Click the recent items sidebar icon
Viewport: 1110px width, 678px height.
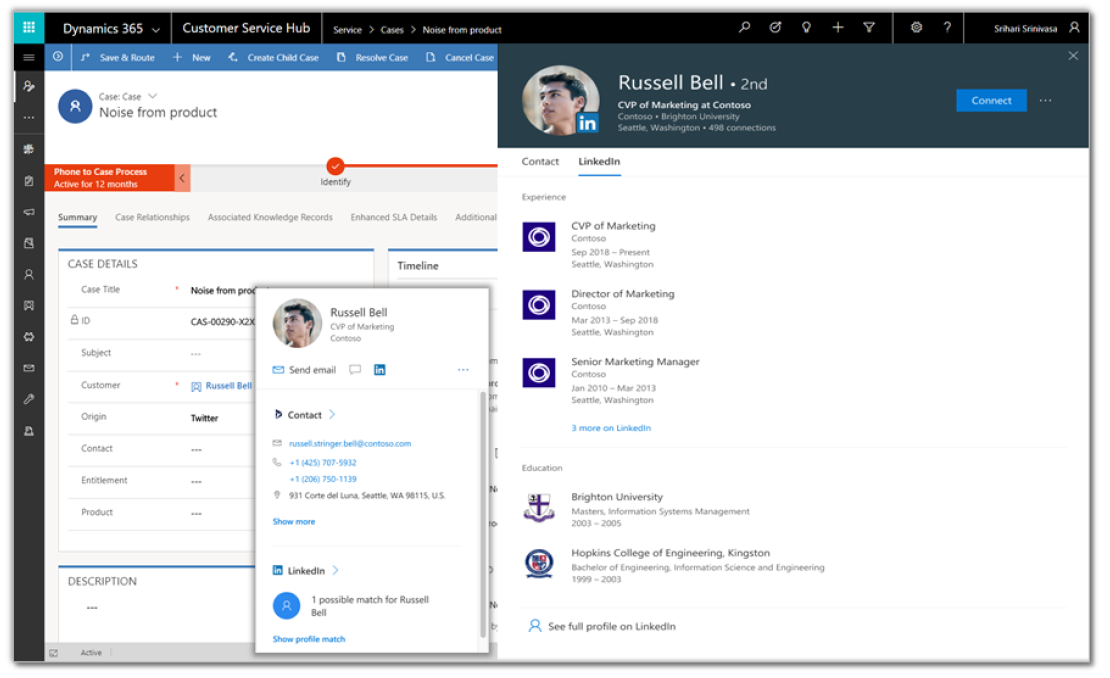[x=29, y=86]
